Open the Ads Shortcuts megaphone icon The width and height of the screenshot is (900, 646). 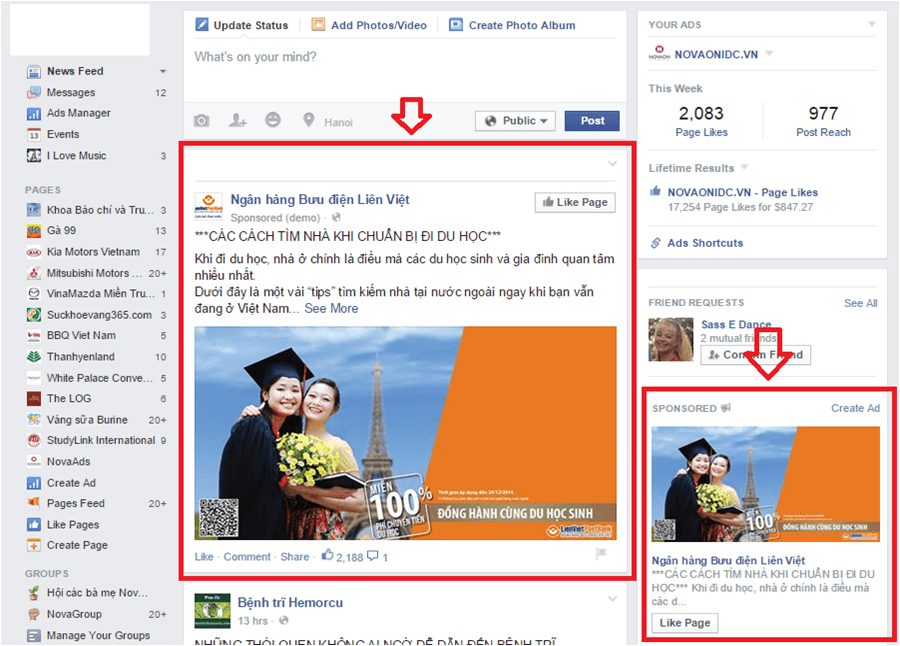click(x=658, y=243)
